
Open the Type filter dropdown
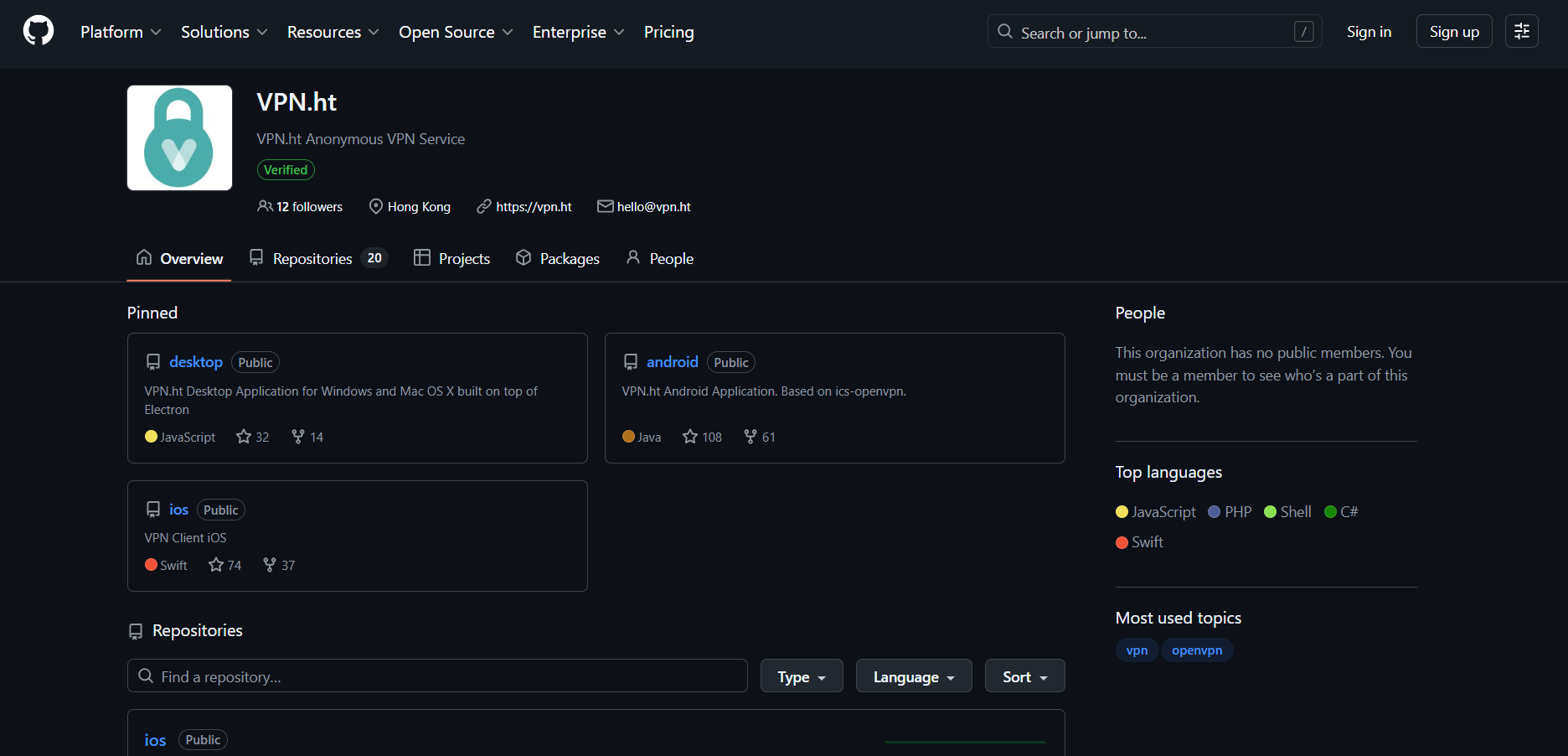pos(802,676)
